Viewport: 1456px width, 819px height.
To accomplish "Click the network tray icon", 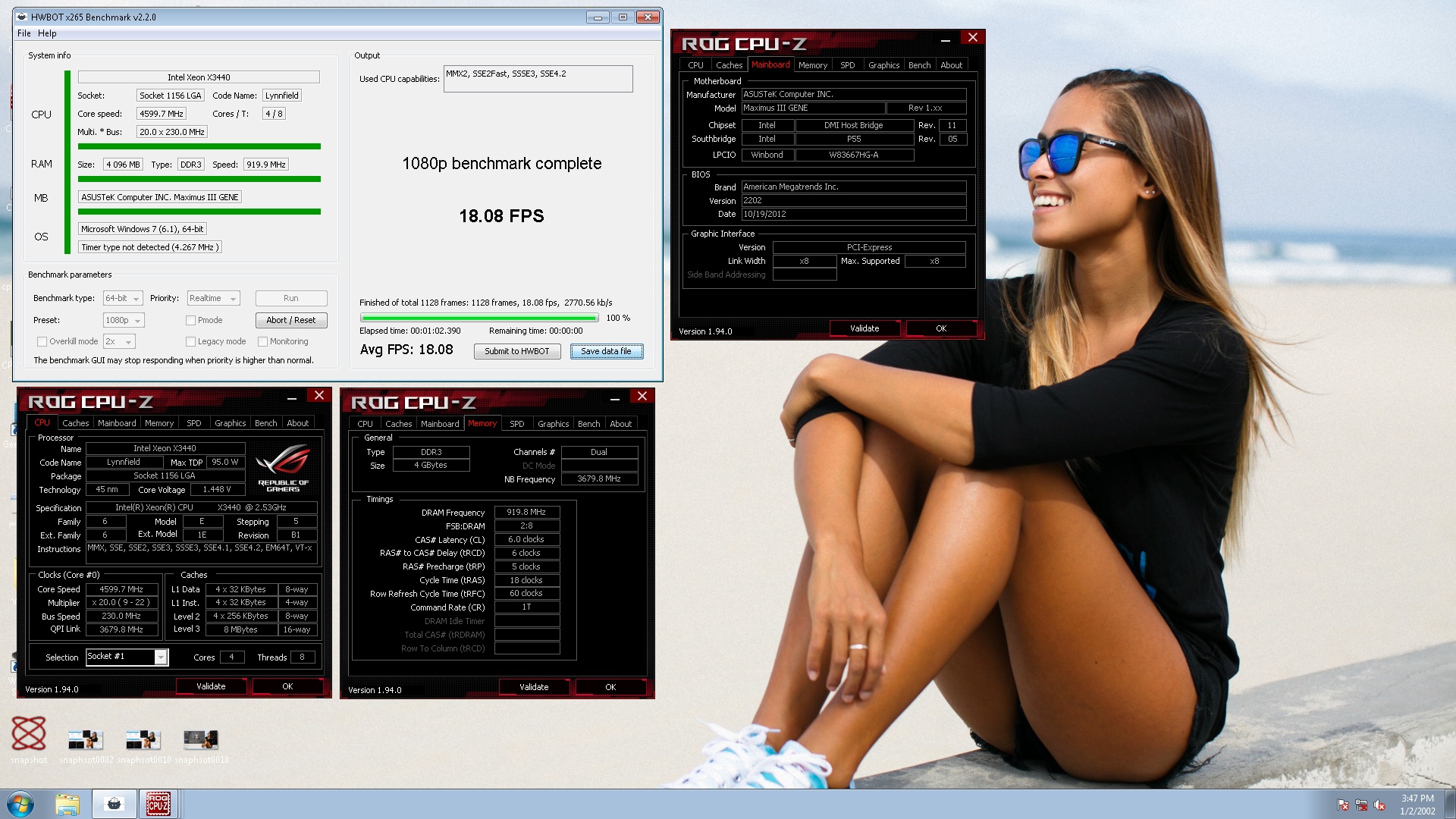I will point(1361,805).
